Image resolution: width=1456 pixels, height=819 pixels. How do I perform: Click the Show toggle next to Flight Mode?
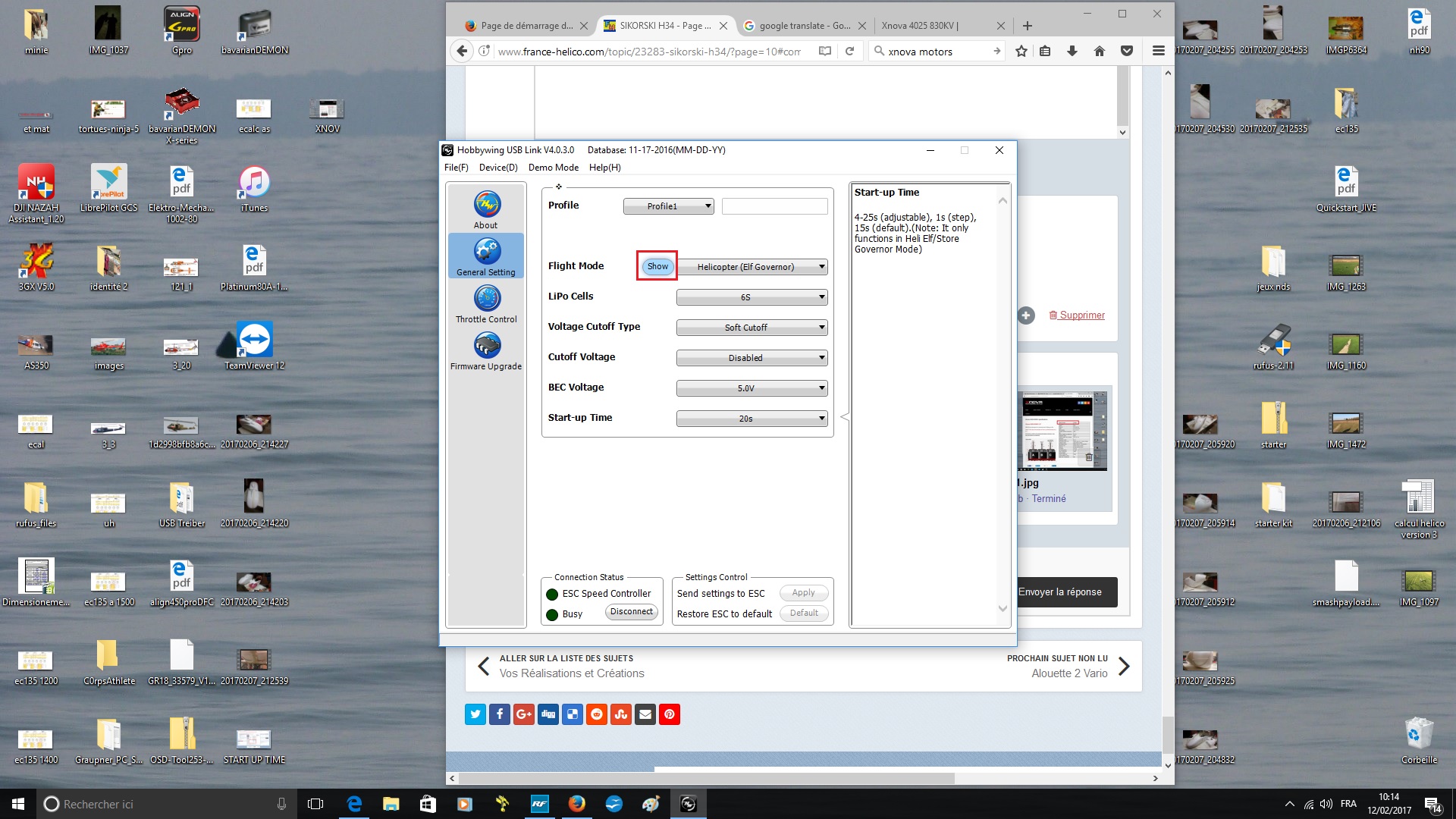[657, 266]
